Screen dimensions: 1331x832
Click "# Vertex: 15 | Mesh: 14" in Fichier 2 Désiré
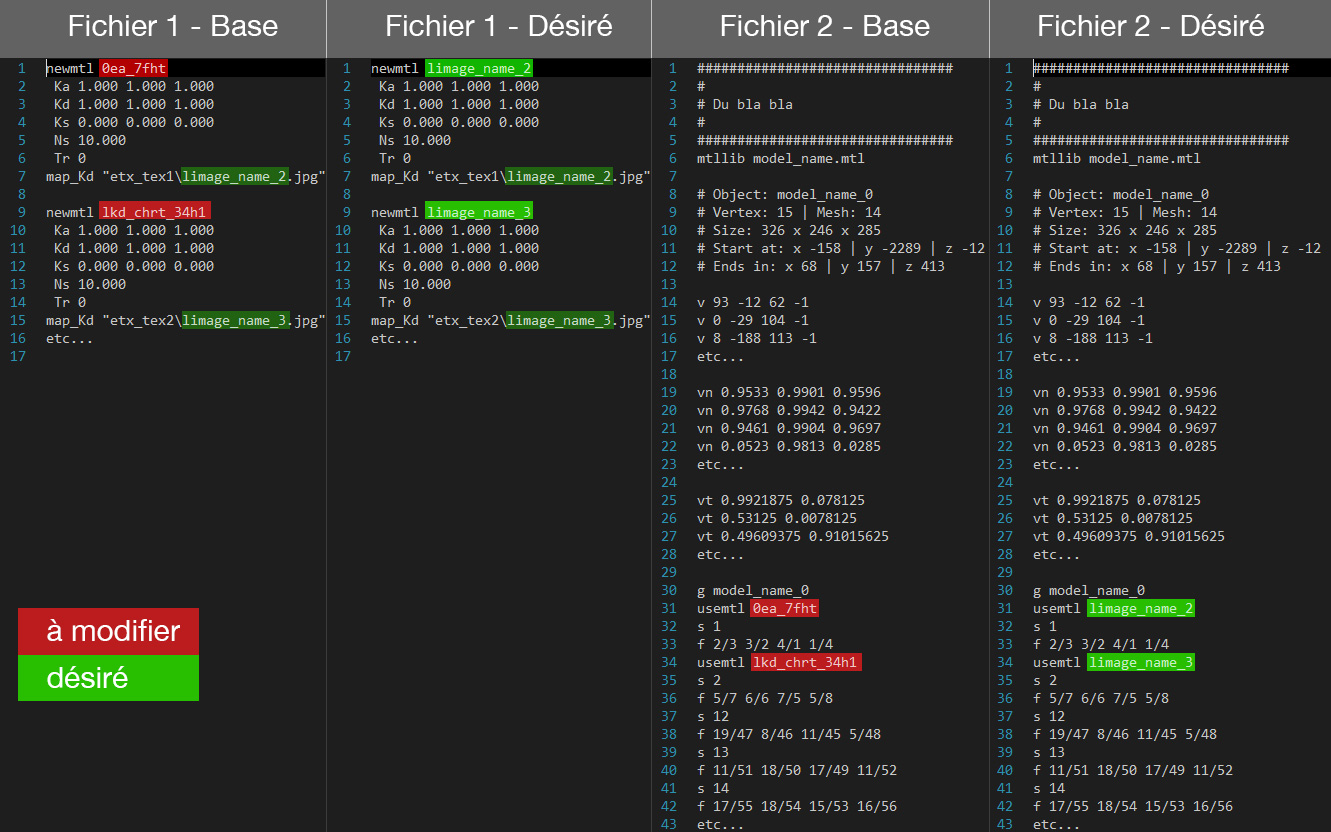pos(1125,212)
